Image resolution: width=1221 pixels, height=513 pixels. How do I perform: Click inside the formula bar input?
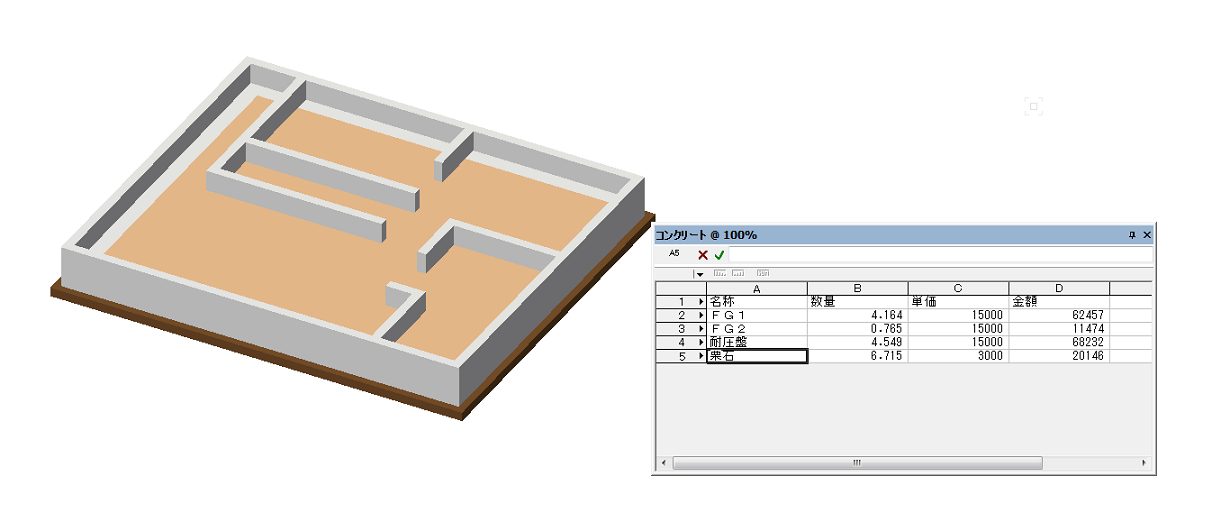(x=938, y=255)
